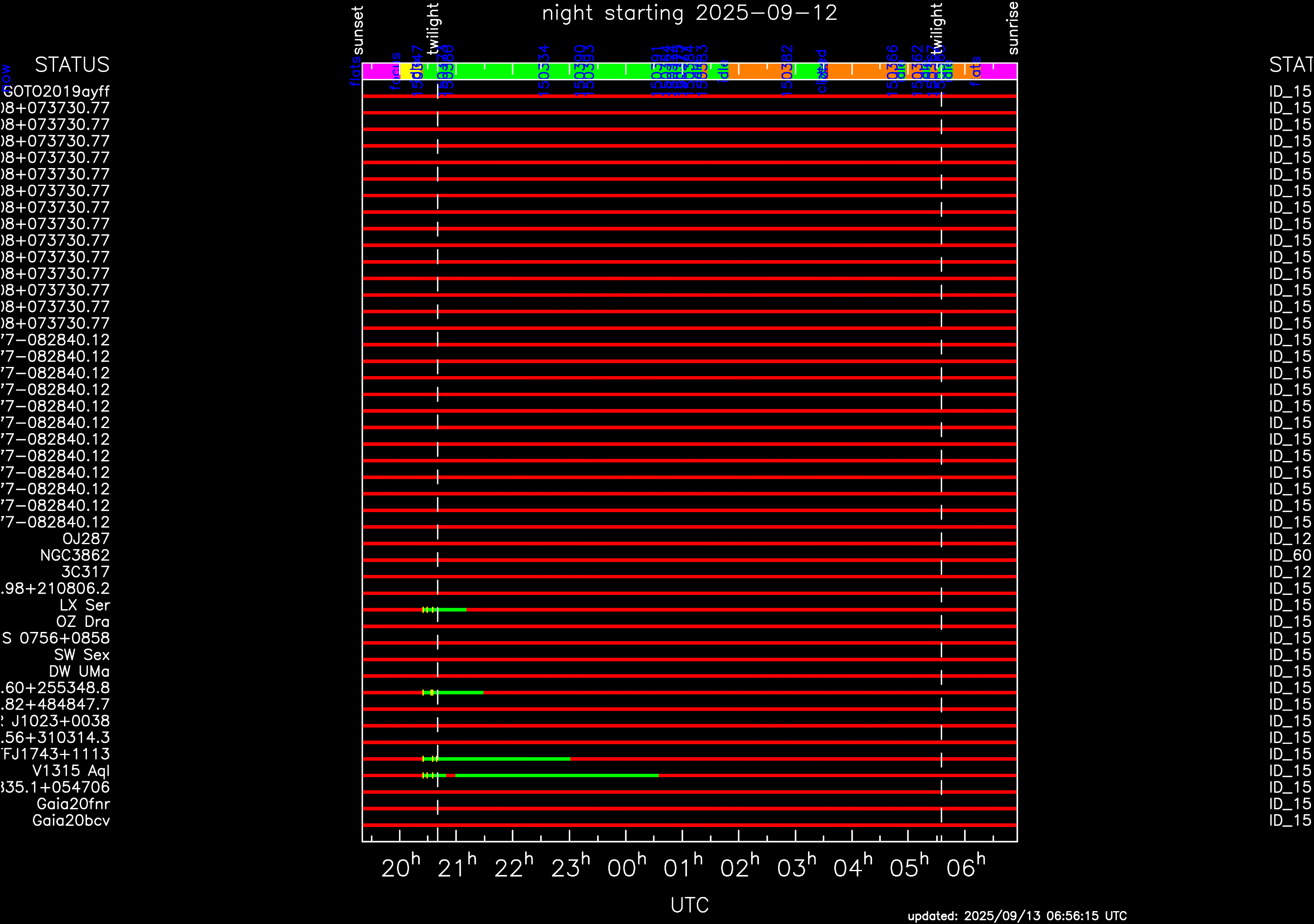This screenshot has height=924, width=1314.
Task: Click the sunrise label at top right
Action: [x=1012, y=27]
